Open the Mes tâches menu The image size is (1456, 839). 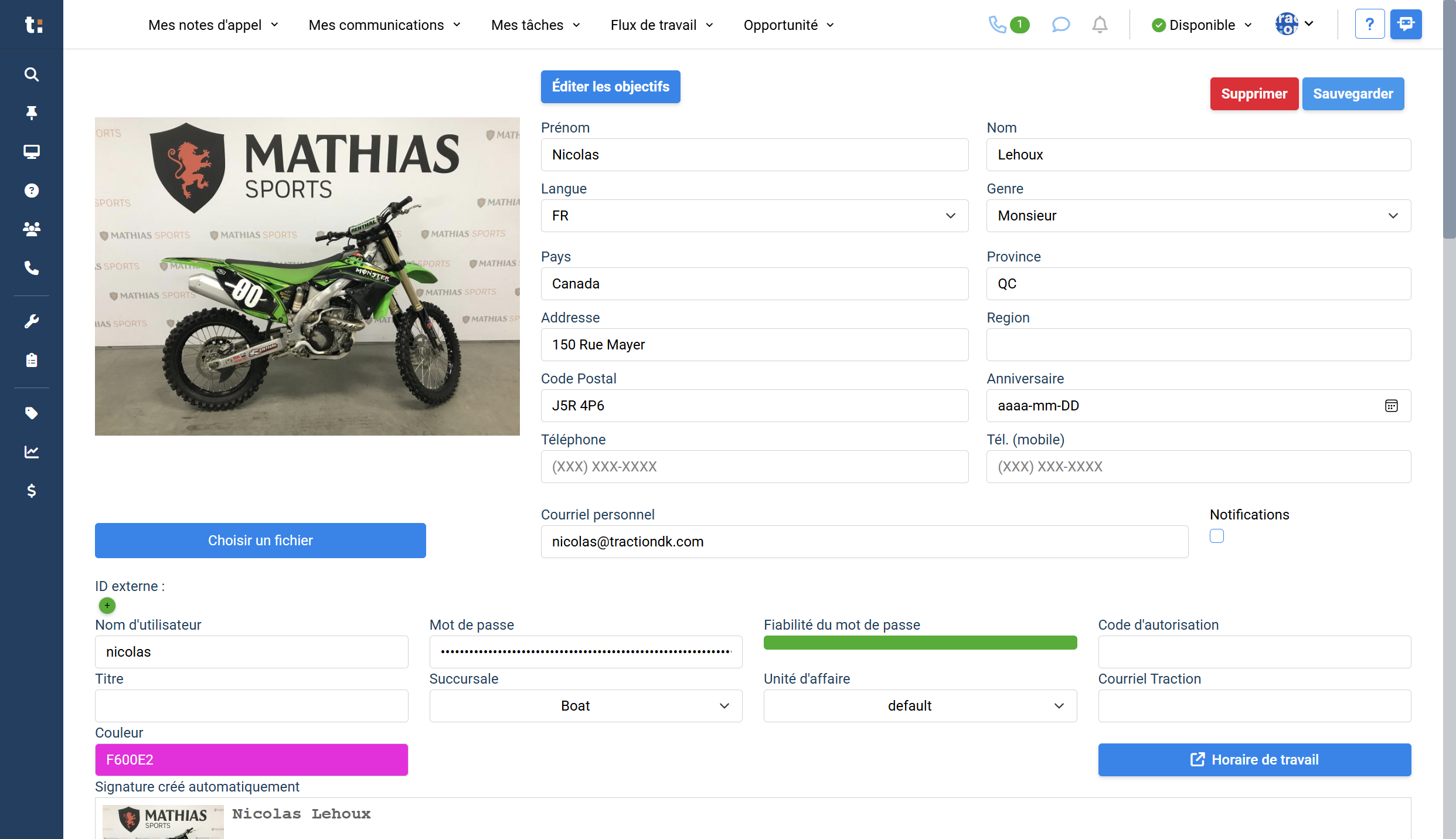click(x=535, y=25)
